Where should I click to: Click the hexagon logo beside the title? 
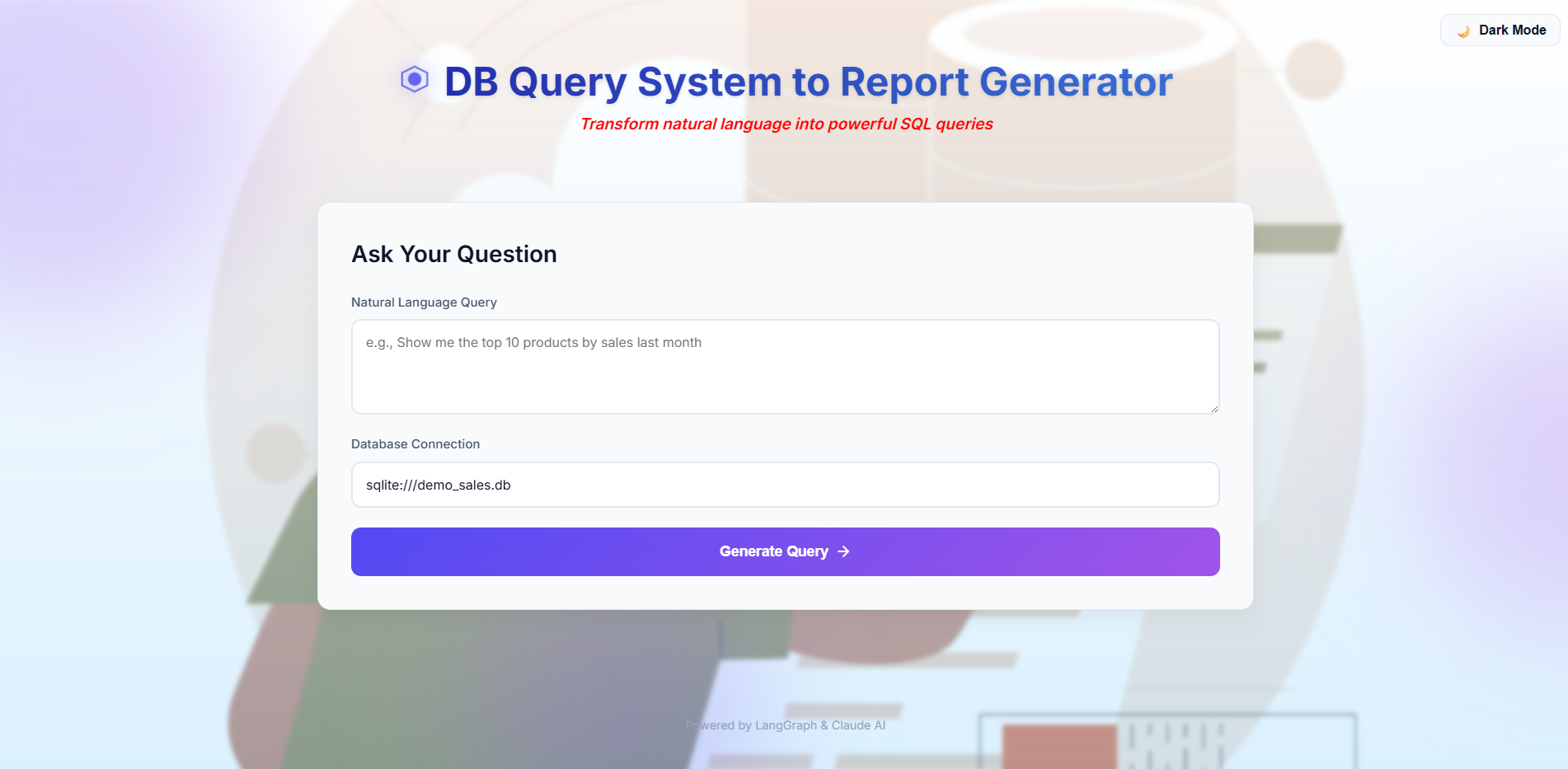[x=414, y=80]
